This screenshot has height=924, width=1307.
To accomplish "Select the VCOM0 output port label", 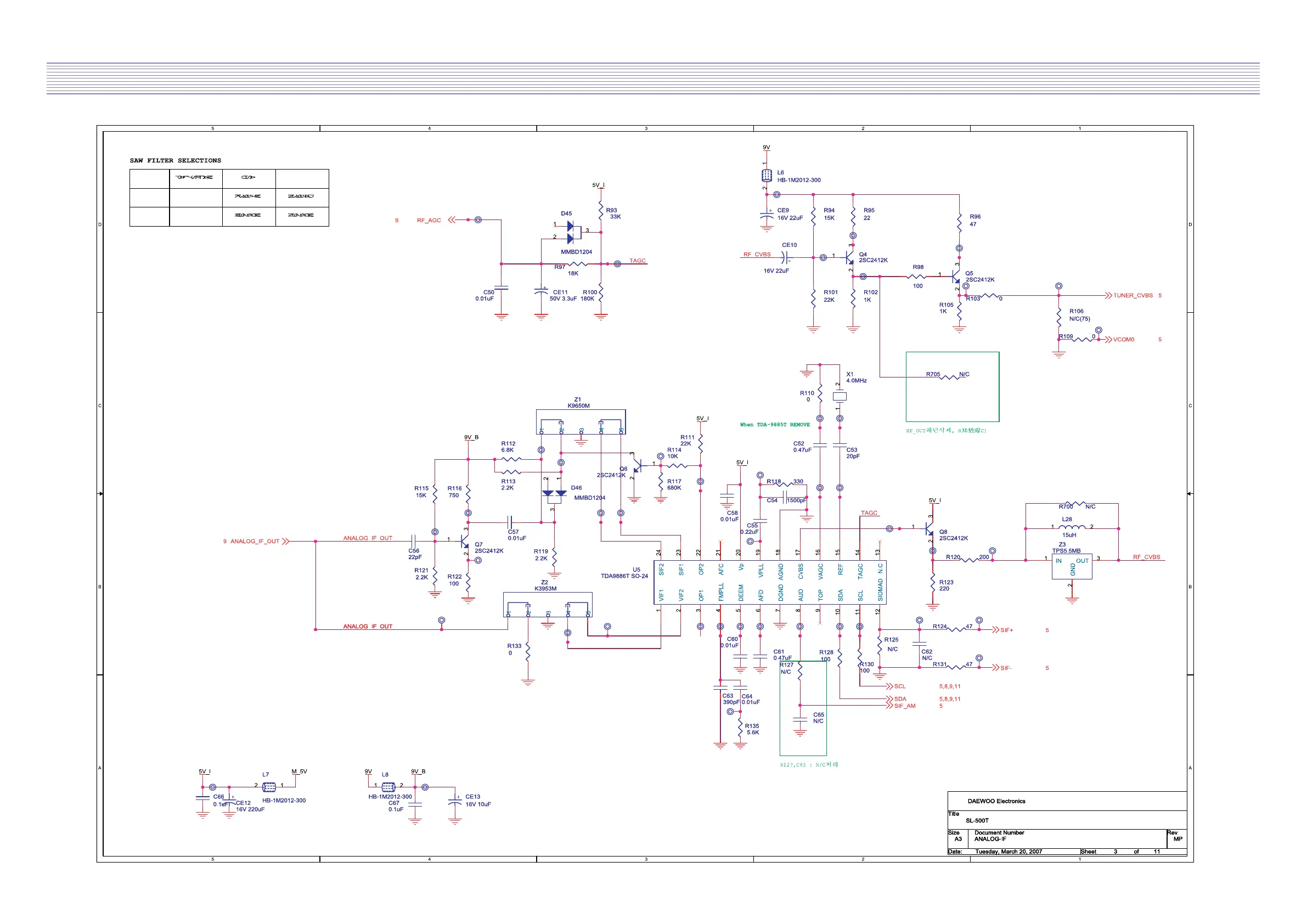I will point(1124,340).
